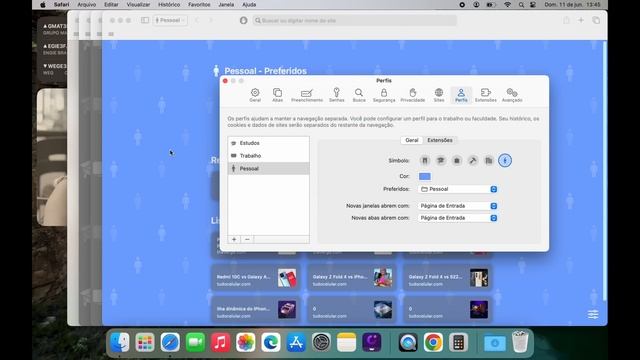Viewport: 640px width, 360px height.
Task: Open the Preenchimento settings pane
Action: 307,95
